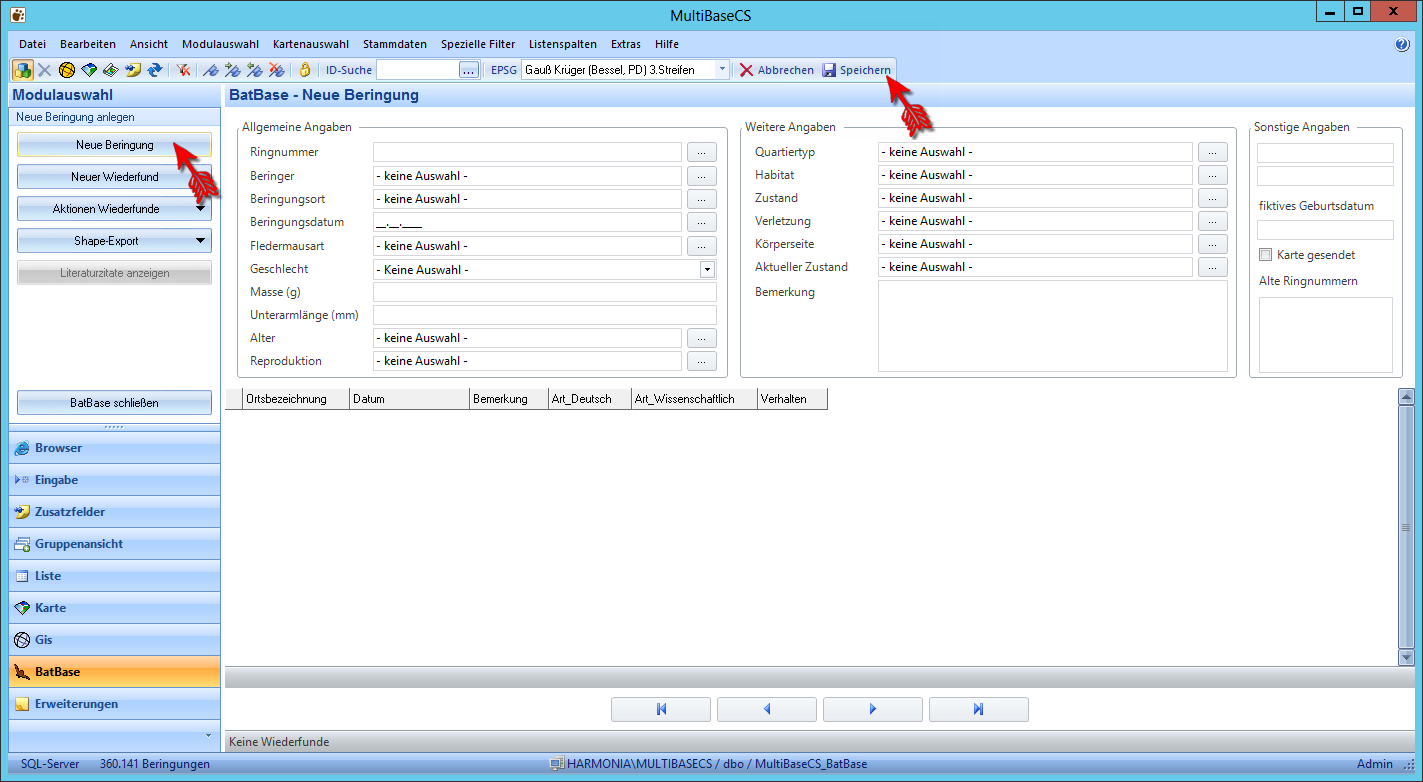Click the pen icon with red X
This screenshot has width=1423, height=782.
[276, 70]
